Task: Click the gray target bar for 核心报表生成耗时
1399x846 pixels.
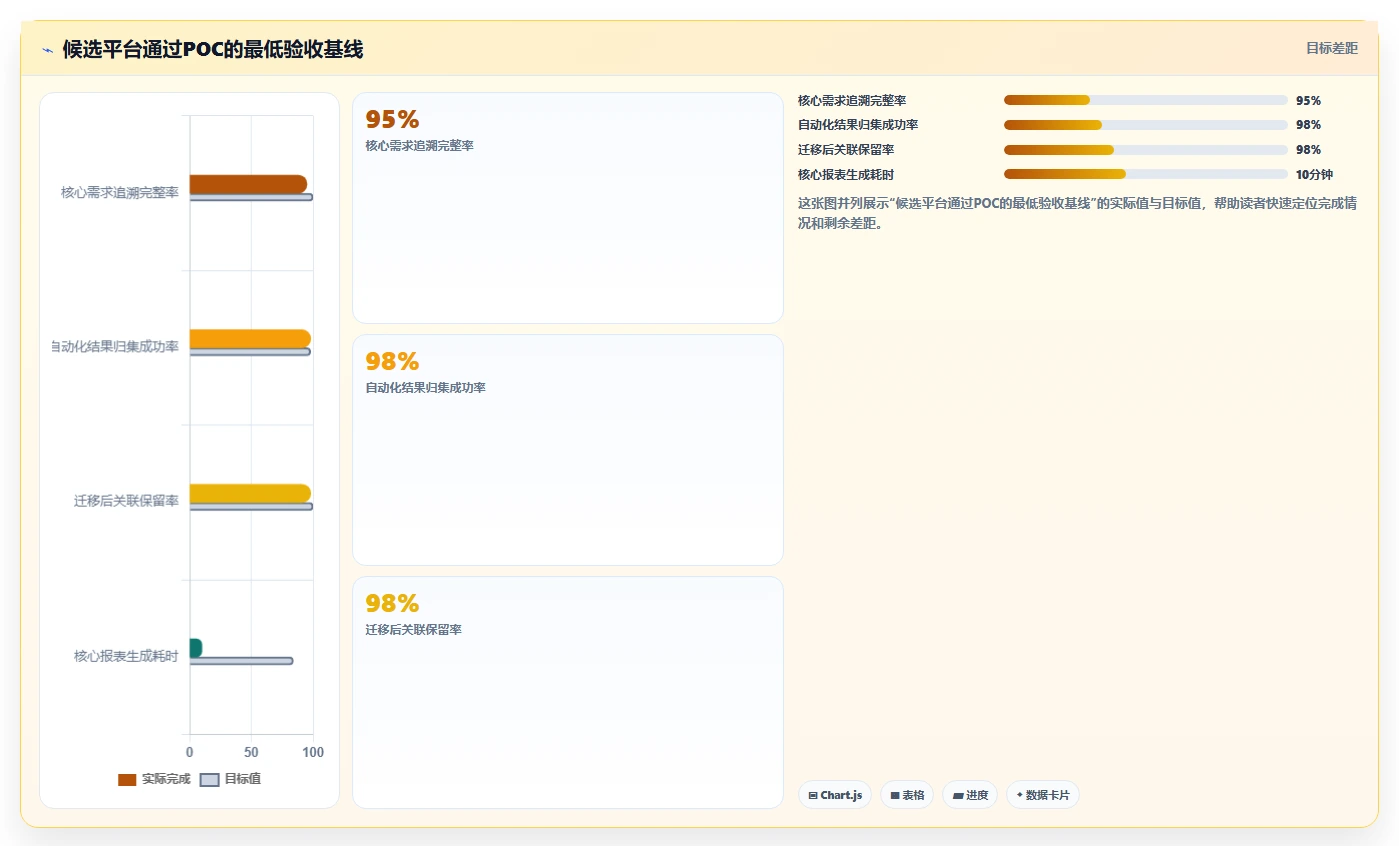Action: (241, 661)
